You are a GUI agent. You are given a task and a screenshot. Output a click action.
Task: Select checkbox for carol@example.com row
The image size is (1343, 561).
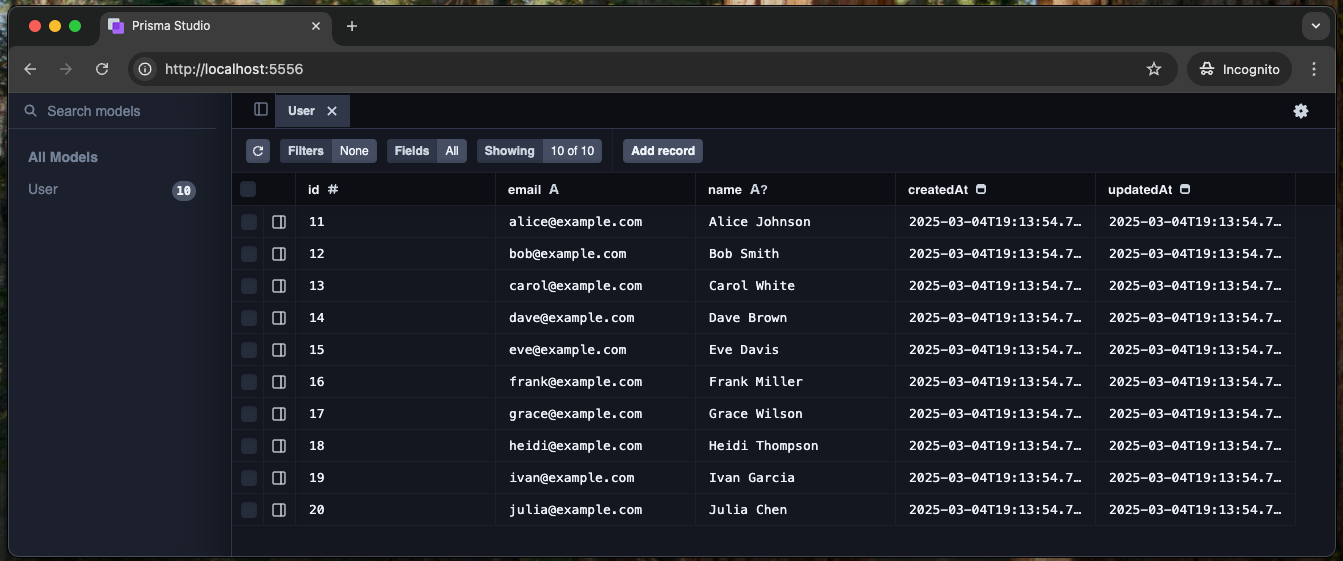tap(248, 286)
